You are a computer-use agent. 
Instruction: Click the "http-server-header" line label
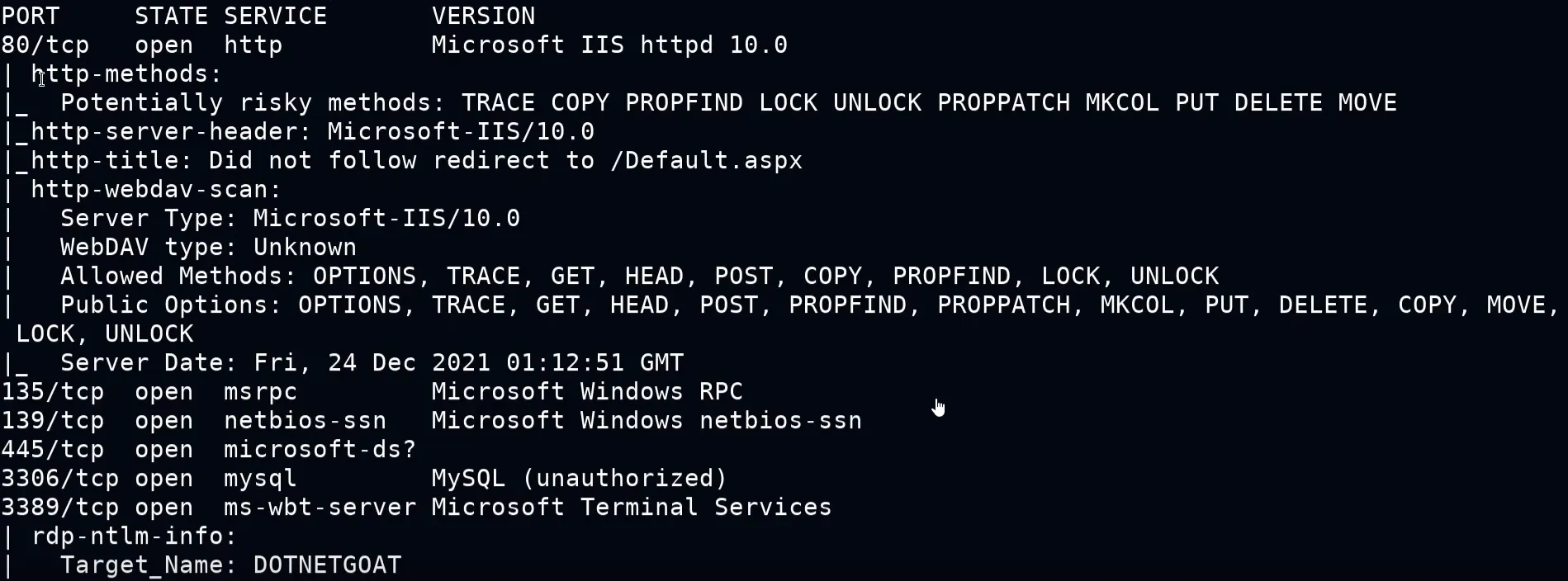click(x=171, y=132)
